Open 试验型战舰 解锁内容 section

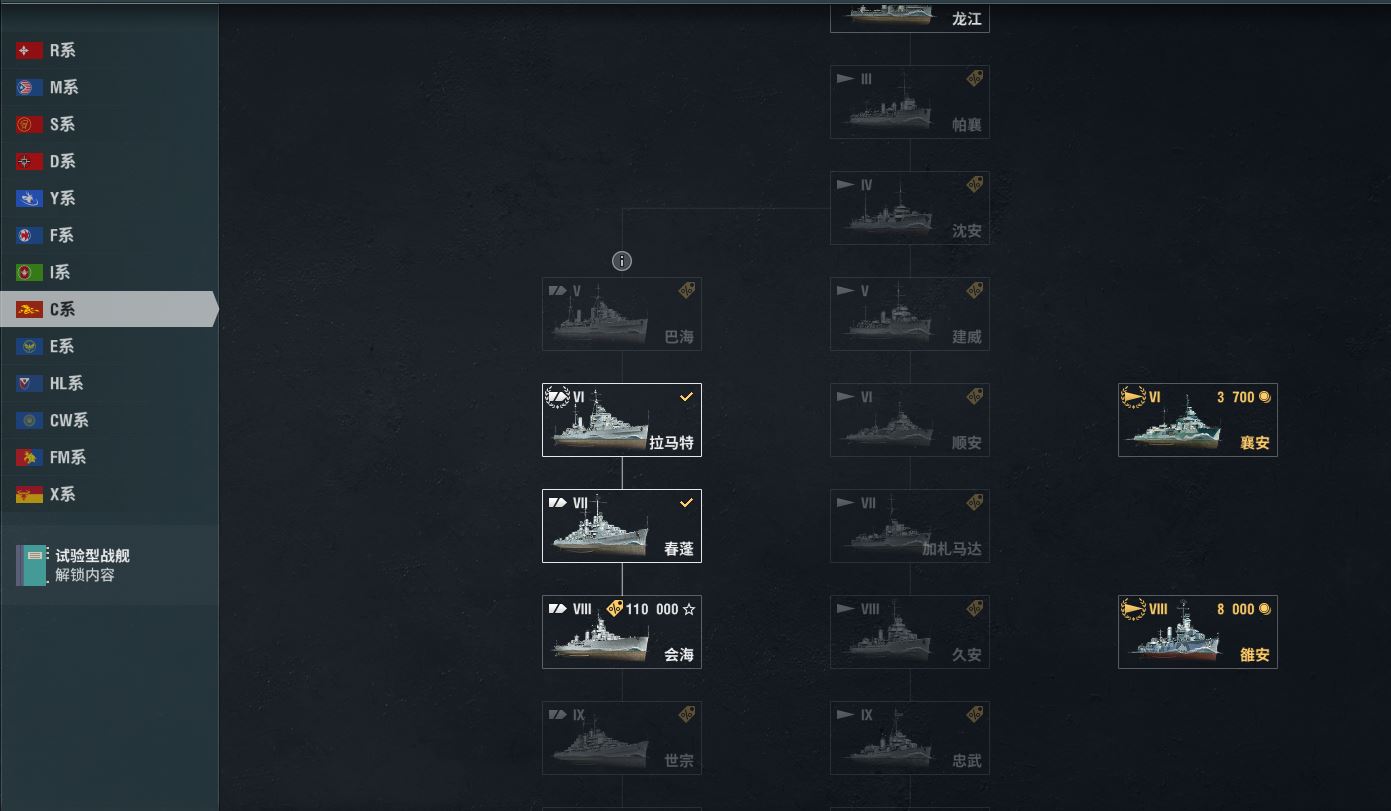[109, 565]
